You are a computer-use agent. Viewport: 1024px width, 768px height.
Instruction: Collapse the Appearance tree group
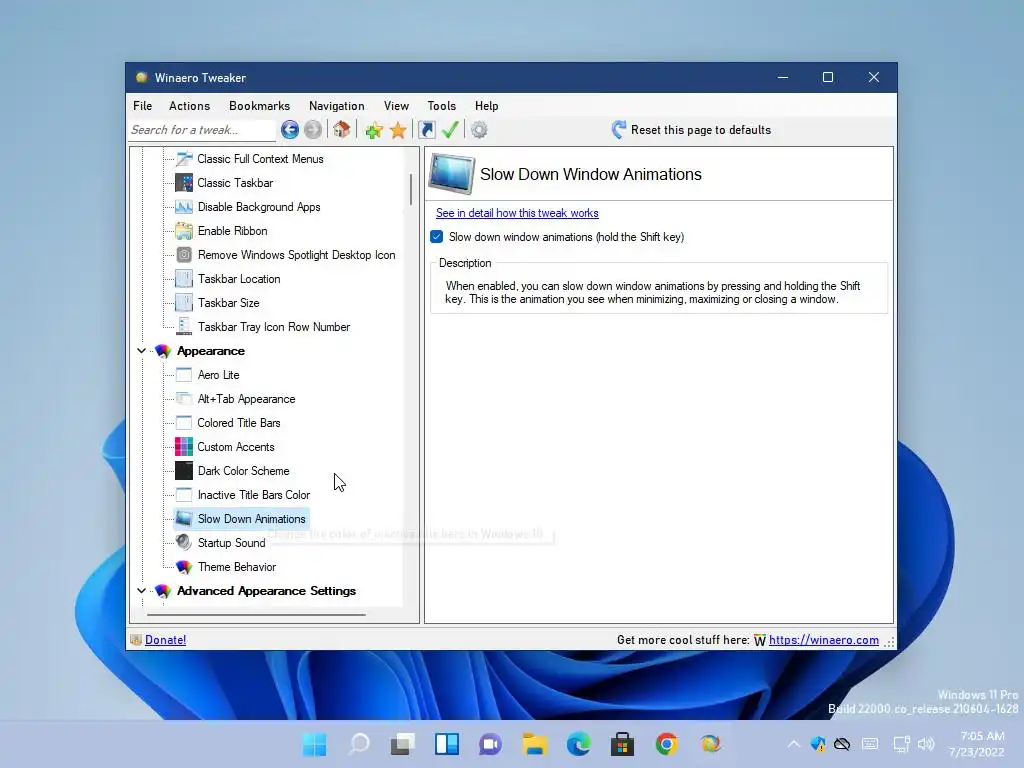pos(141,351)
